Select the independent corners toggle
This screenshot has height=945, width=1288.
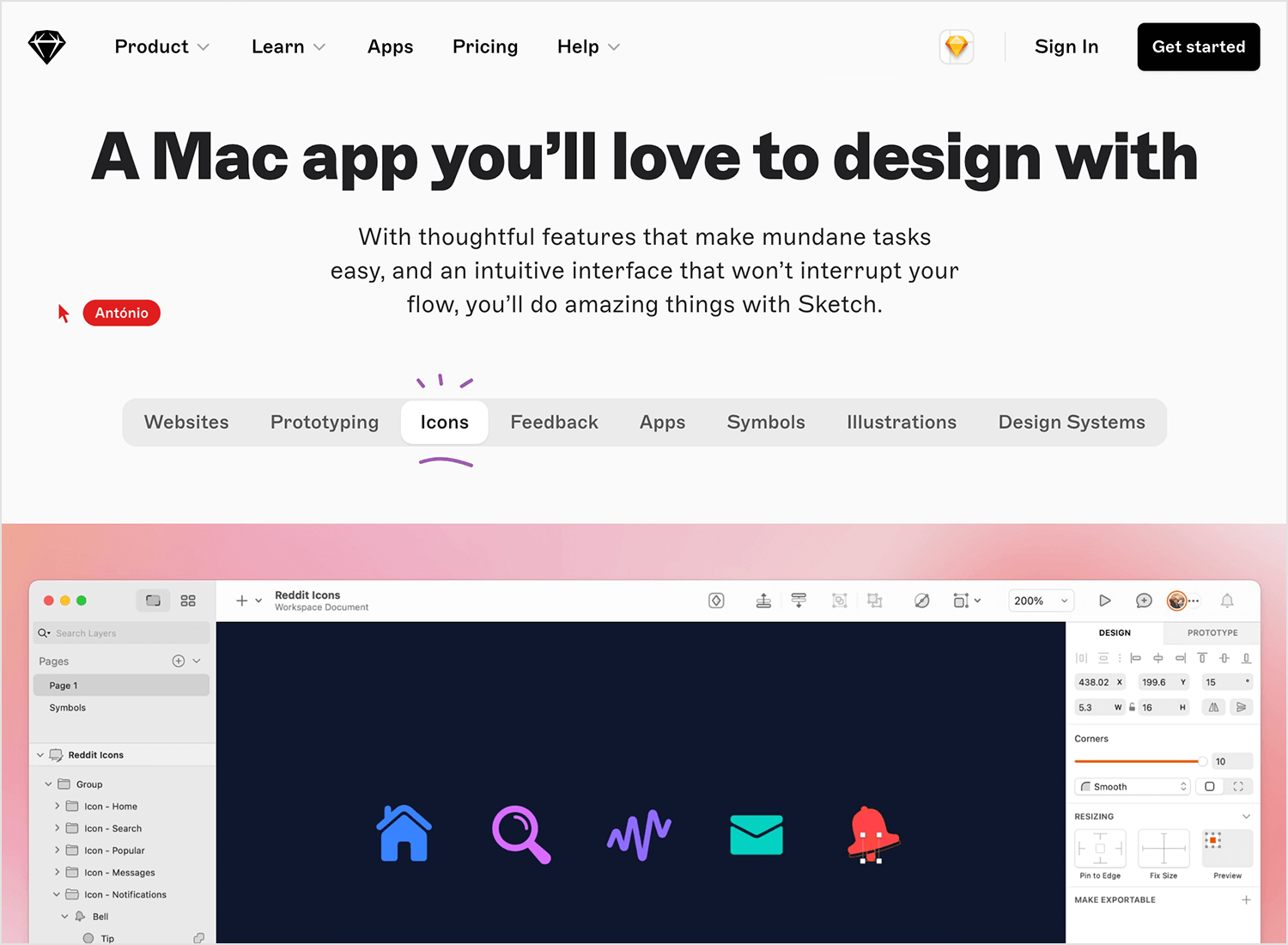[1238, 786]
